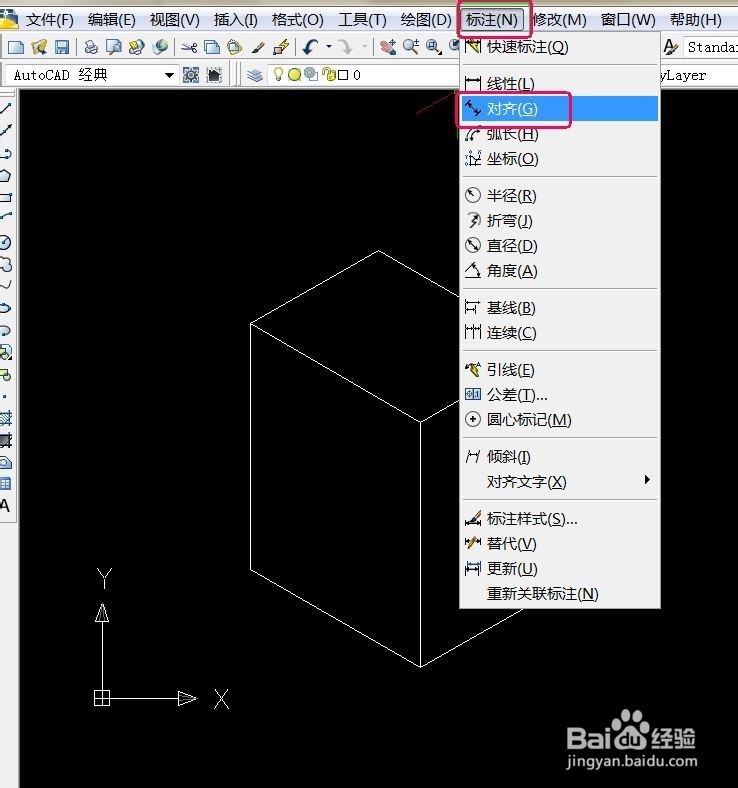Open the 窗口(W) menu
This screenshot has width=738, height=788.
coord(628,20)
